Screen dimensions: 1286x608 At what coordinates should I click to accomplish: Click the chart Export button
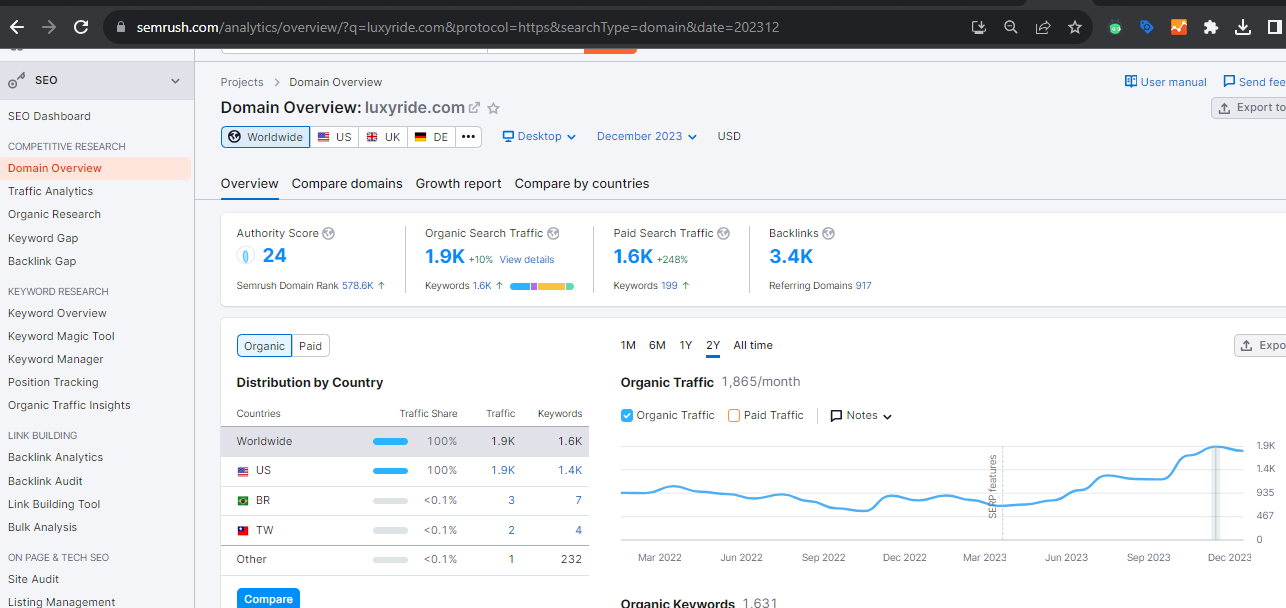click(1260, 346)
